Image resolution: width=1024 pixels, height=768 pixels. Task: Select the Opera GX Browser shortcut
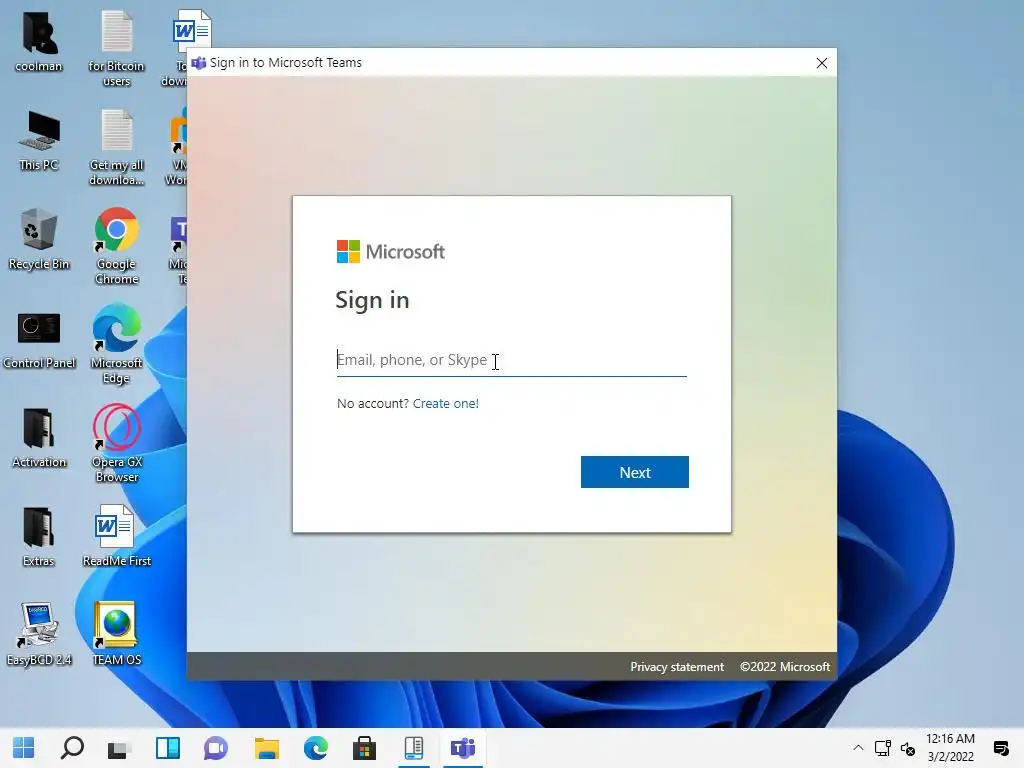tap(116, 444)
